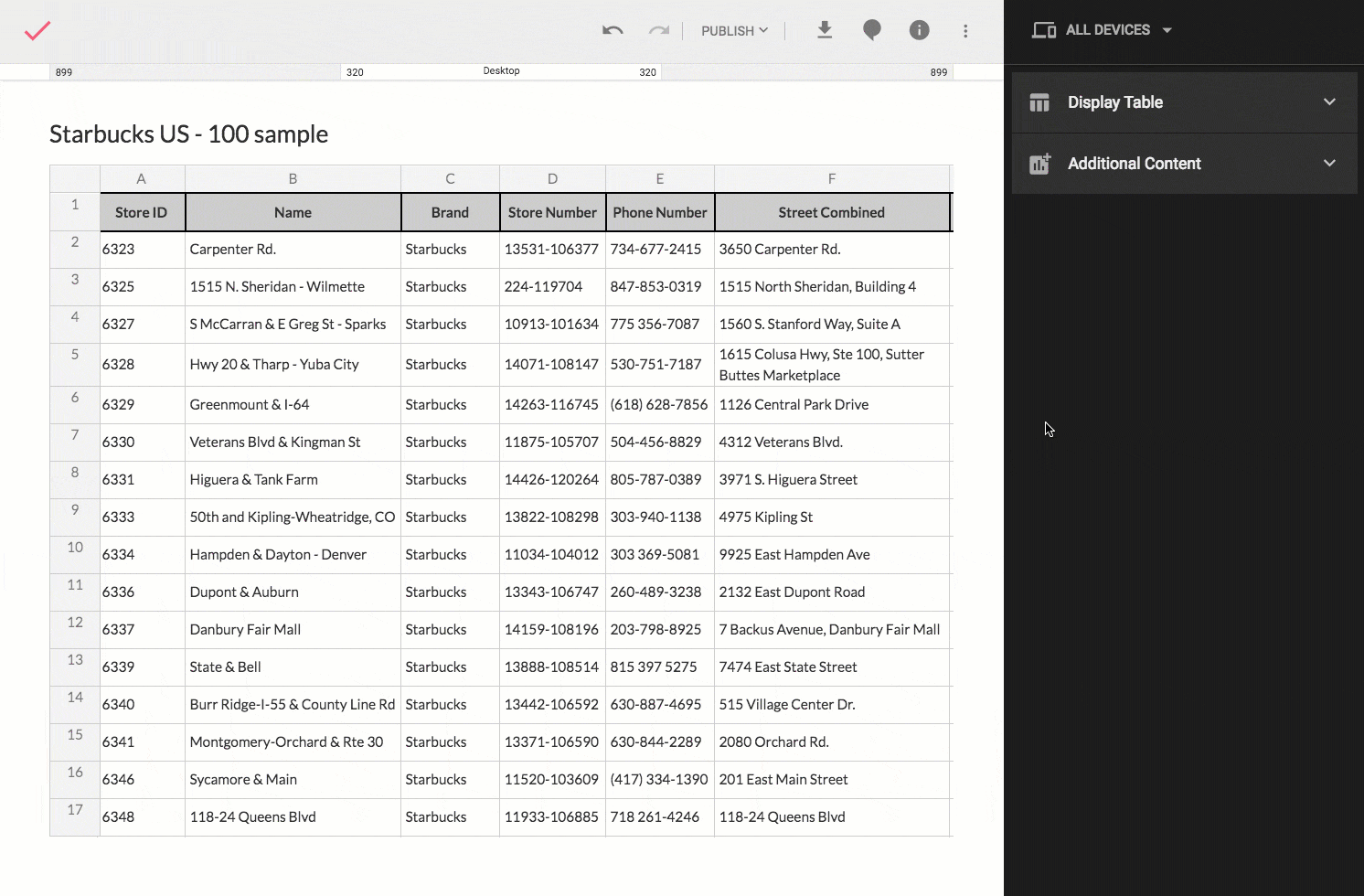Image resolution: width=1364 pixels, height=896 pixels.
Task: Click the left 320 breakpoint marker on the ruler
Action: coord(355,71)
